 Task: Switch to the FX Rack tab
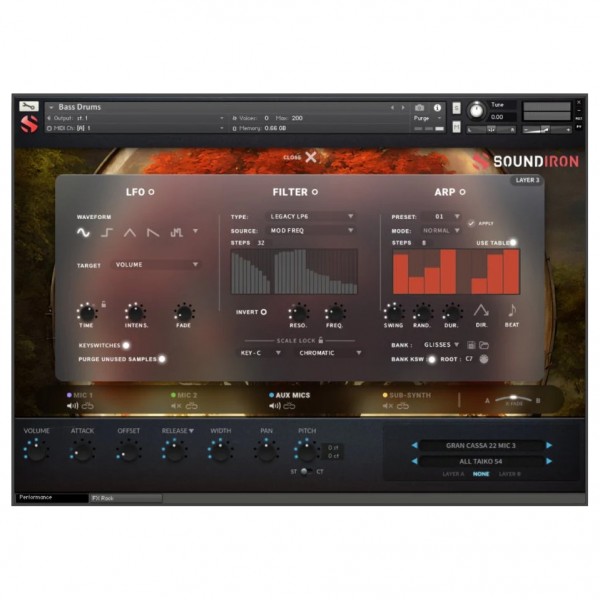point(126,498)
